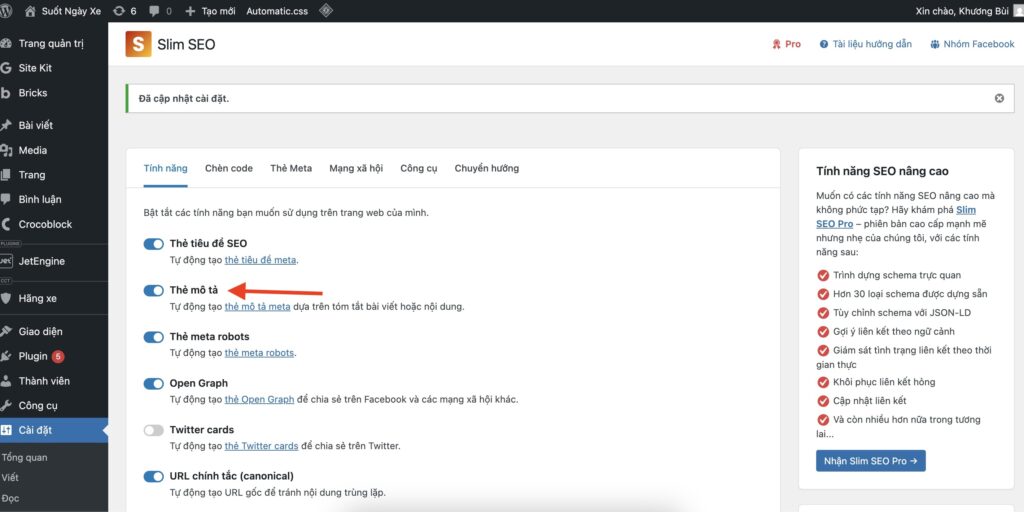Toggle the URL chính tắc (canonical) switch
This screenshot has height=512, width=1024.
(153, 477)
